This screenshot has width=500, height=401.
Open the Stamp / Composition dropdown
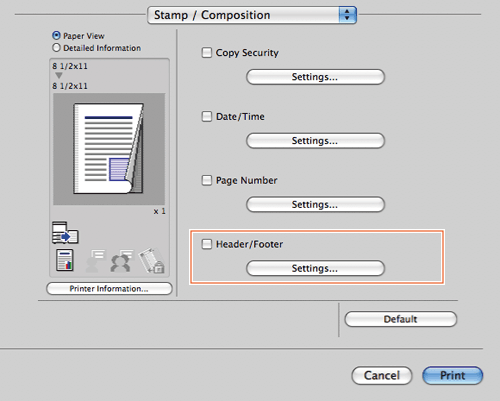click(252, 15)
